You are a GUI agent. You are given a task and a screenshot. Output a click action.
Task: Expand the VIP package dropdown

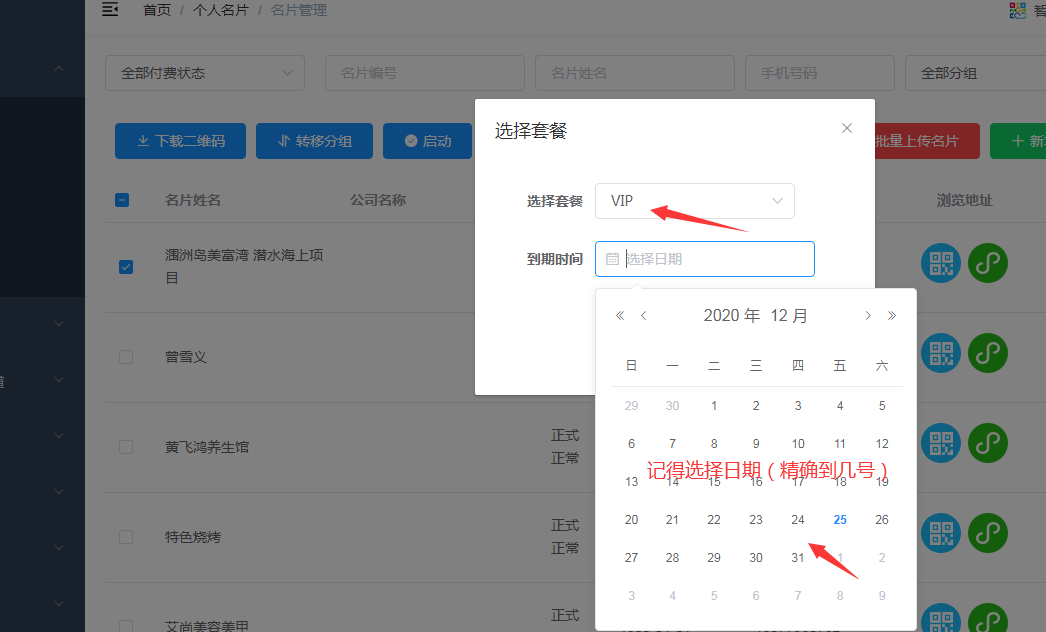pyautogui.click(x=694, y=201)
